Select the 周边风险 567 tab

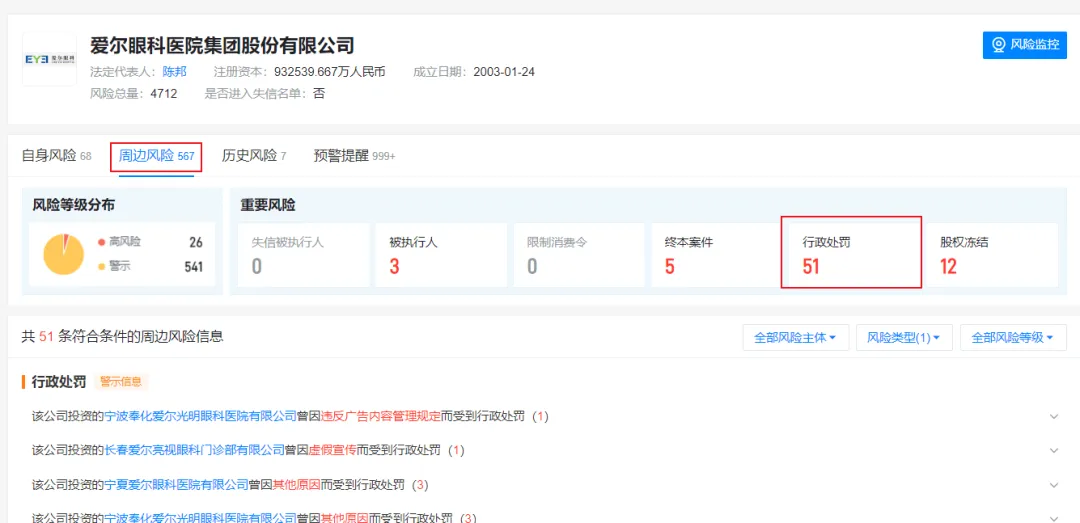156,156
